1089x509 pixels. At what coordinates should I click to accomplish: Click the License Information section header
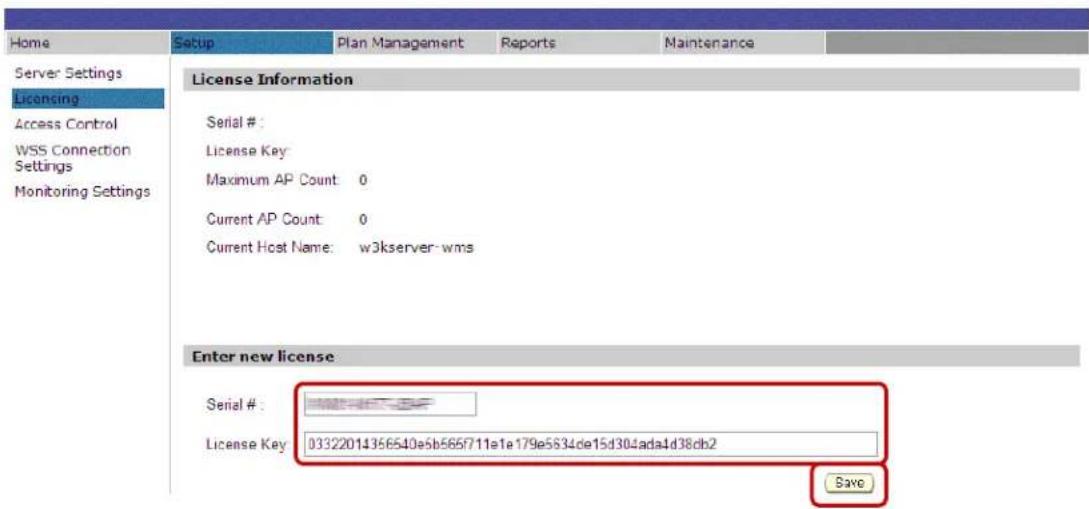click(629, 80)
